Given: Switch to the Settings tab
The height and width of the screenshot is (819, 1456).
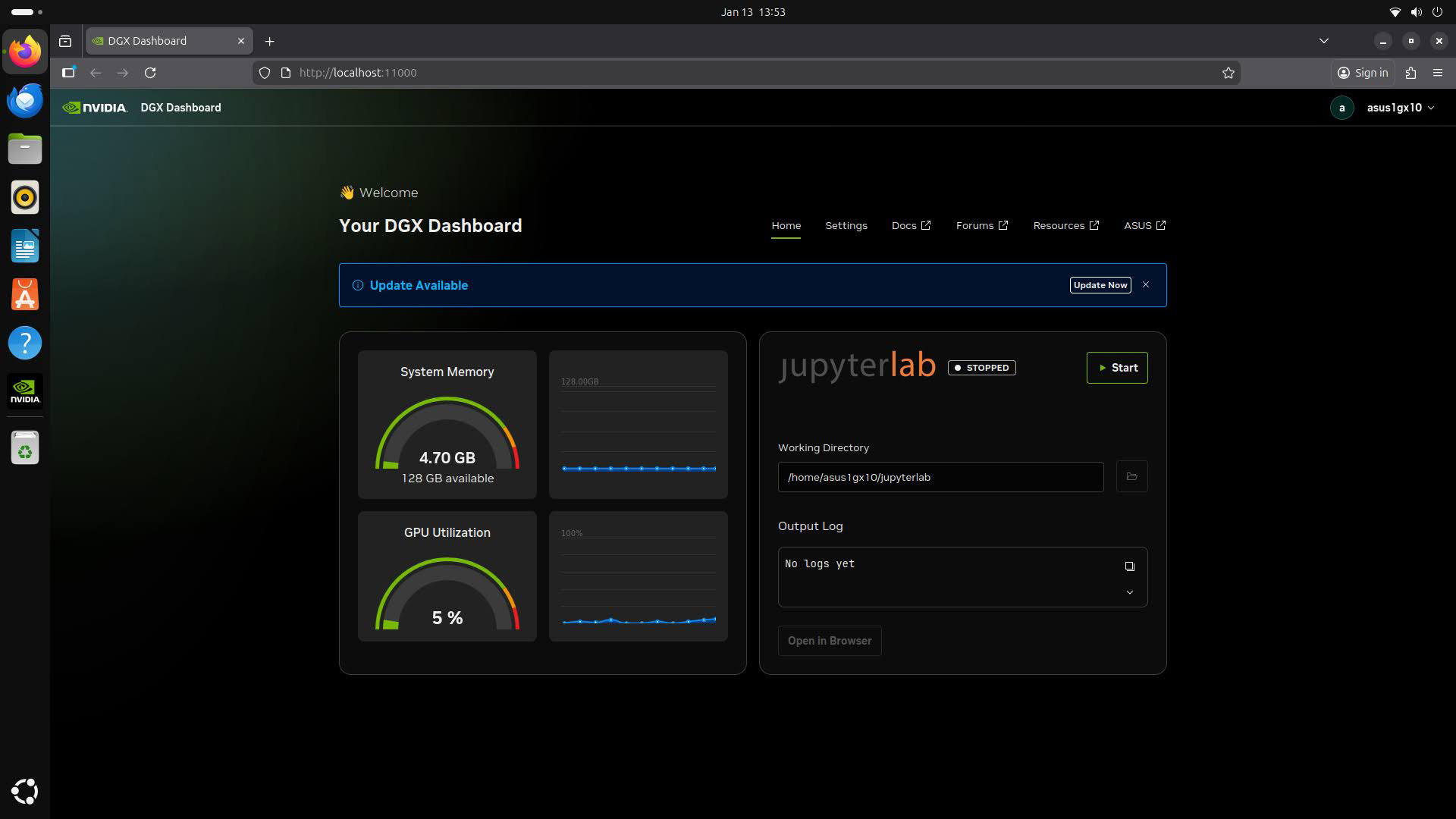Looking at the screenshot, I should [846, 226].
